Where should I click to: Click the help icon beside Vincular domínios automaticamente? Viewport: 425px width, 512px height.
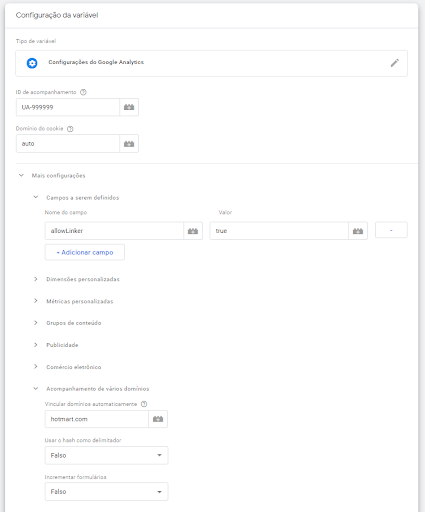[144, 404]
